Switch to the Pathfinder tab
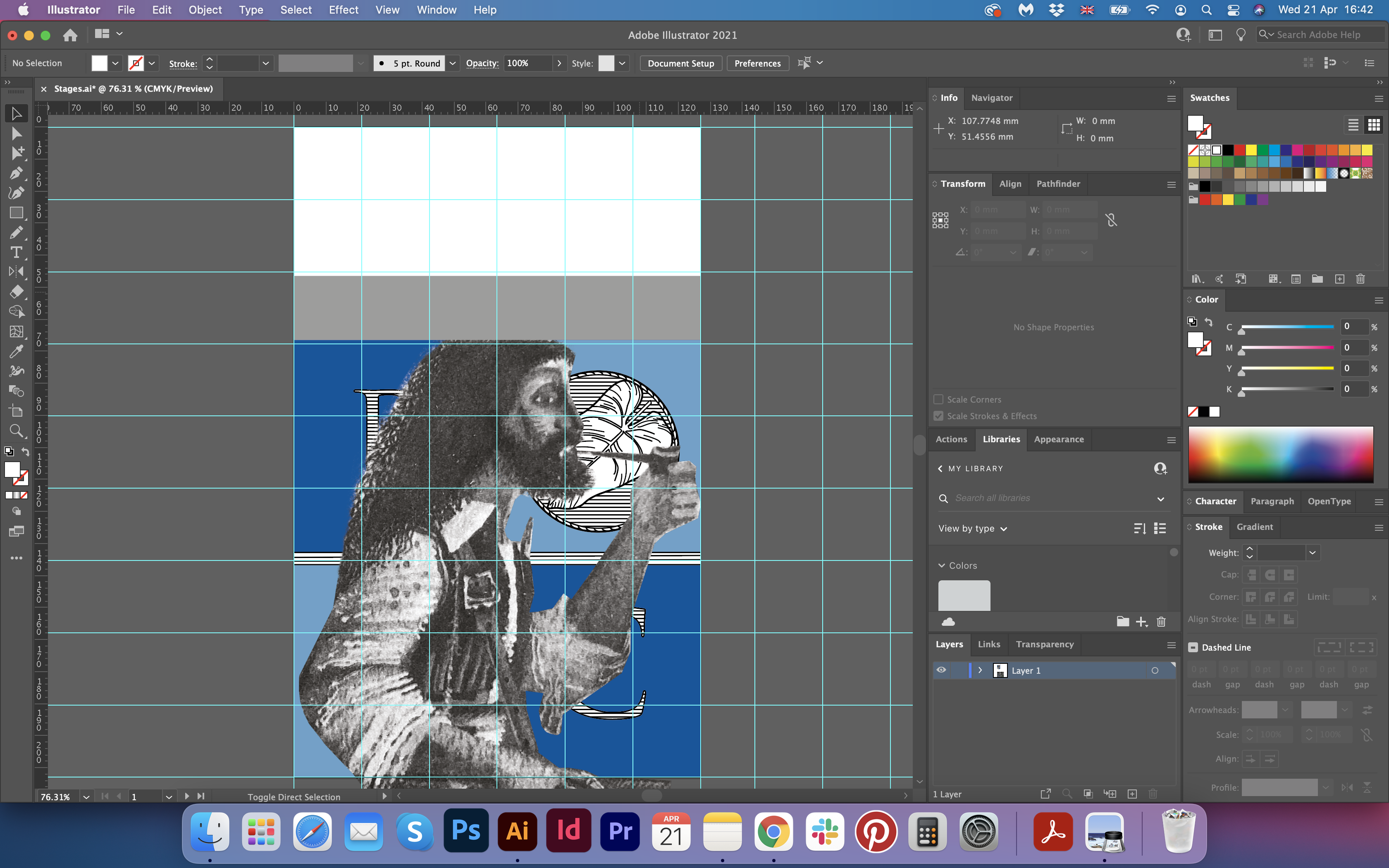1389x868 pixels. point(1058,184)
